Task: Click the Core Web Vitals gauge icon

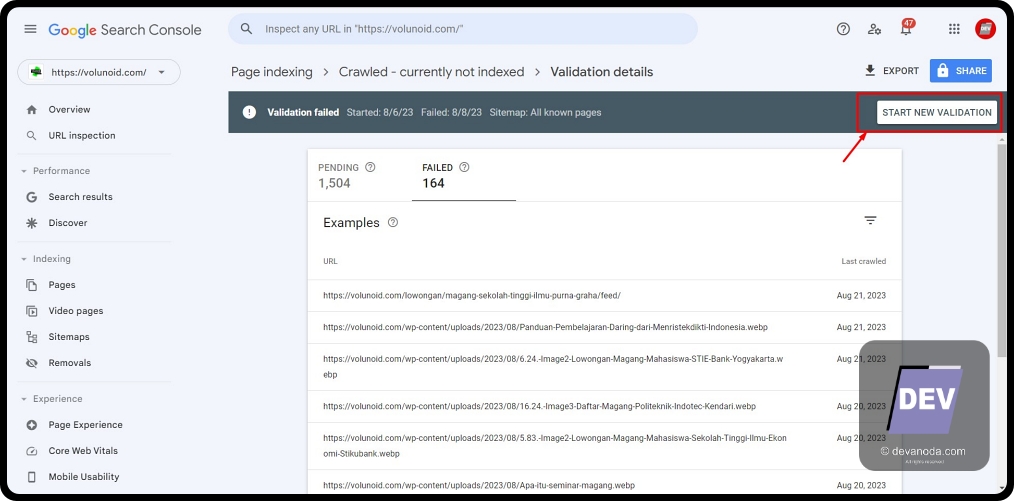Action: (x=31, y=451)
